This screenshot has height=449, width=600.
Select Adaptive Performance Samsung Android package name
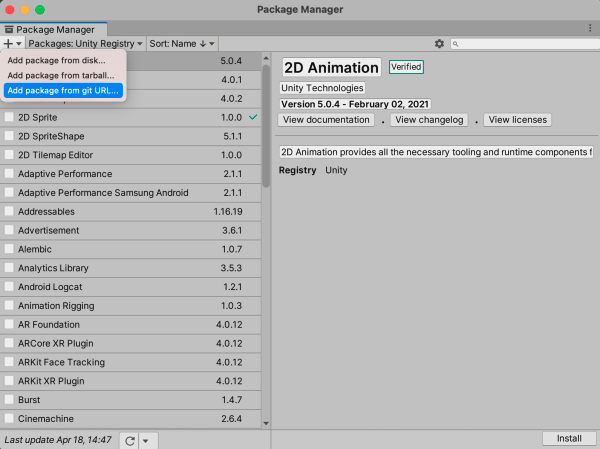pos(103,193)
